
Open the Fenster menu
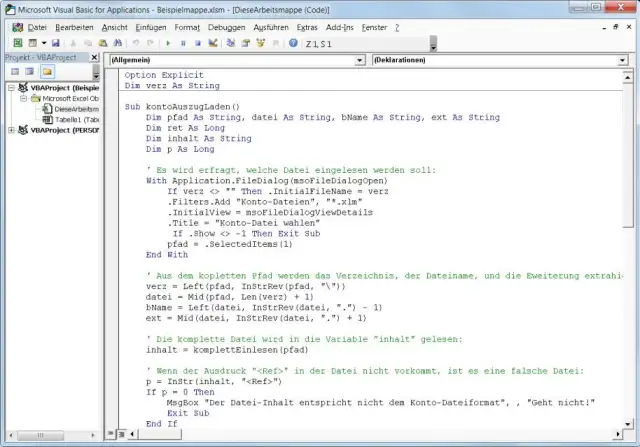(x=374, y=27)
